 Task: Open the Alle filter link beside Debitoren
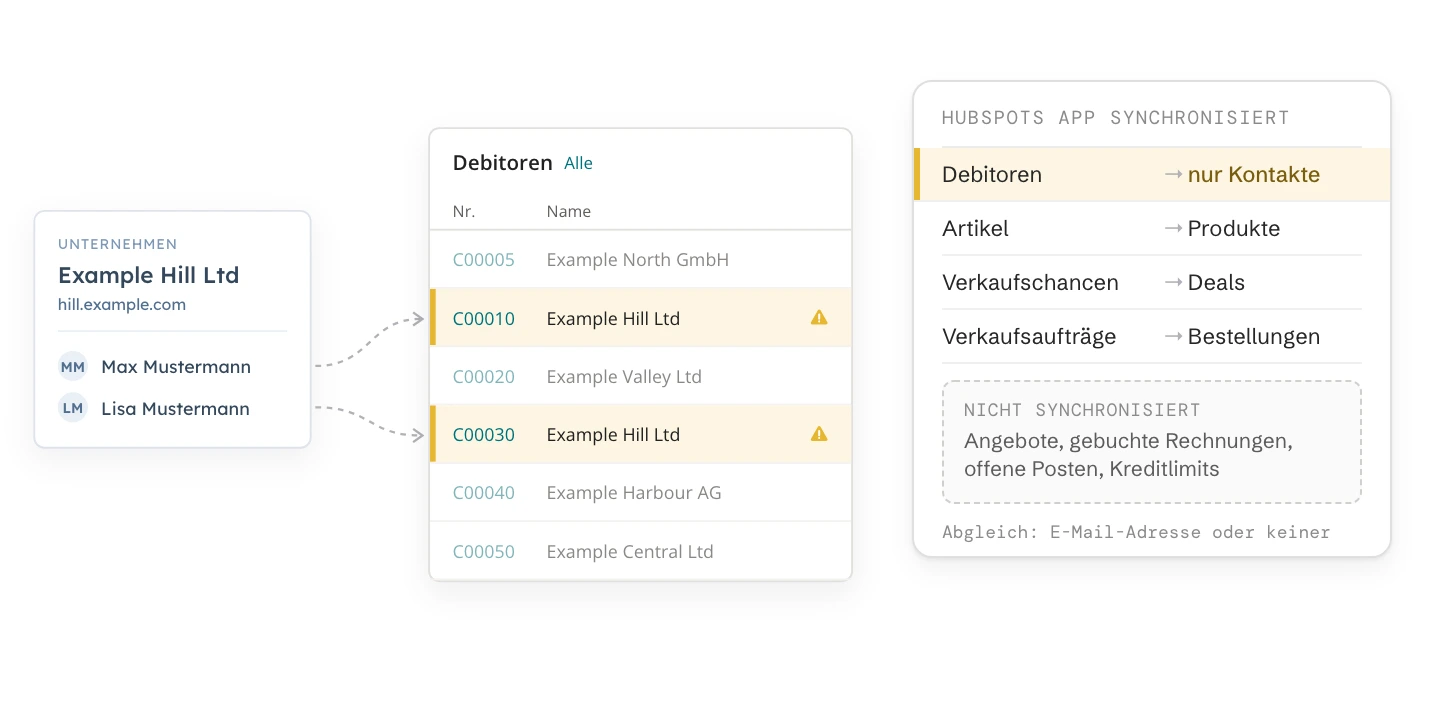pyautogui.click(x=578, y=163)
